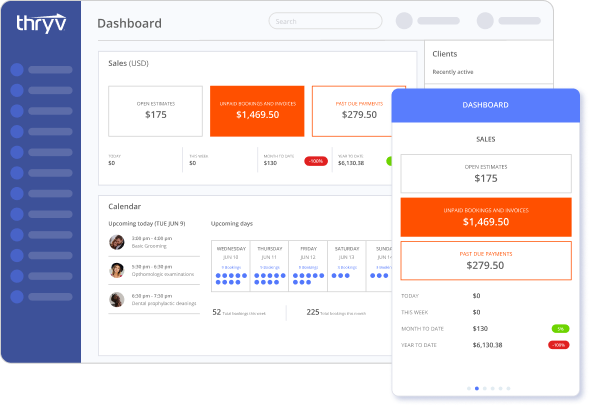
Task: Click the thryv logo in sidebar
Action: (x=41, y=23)
